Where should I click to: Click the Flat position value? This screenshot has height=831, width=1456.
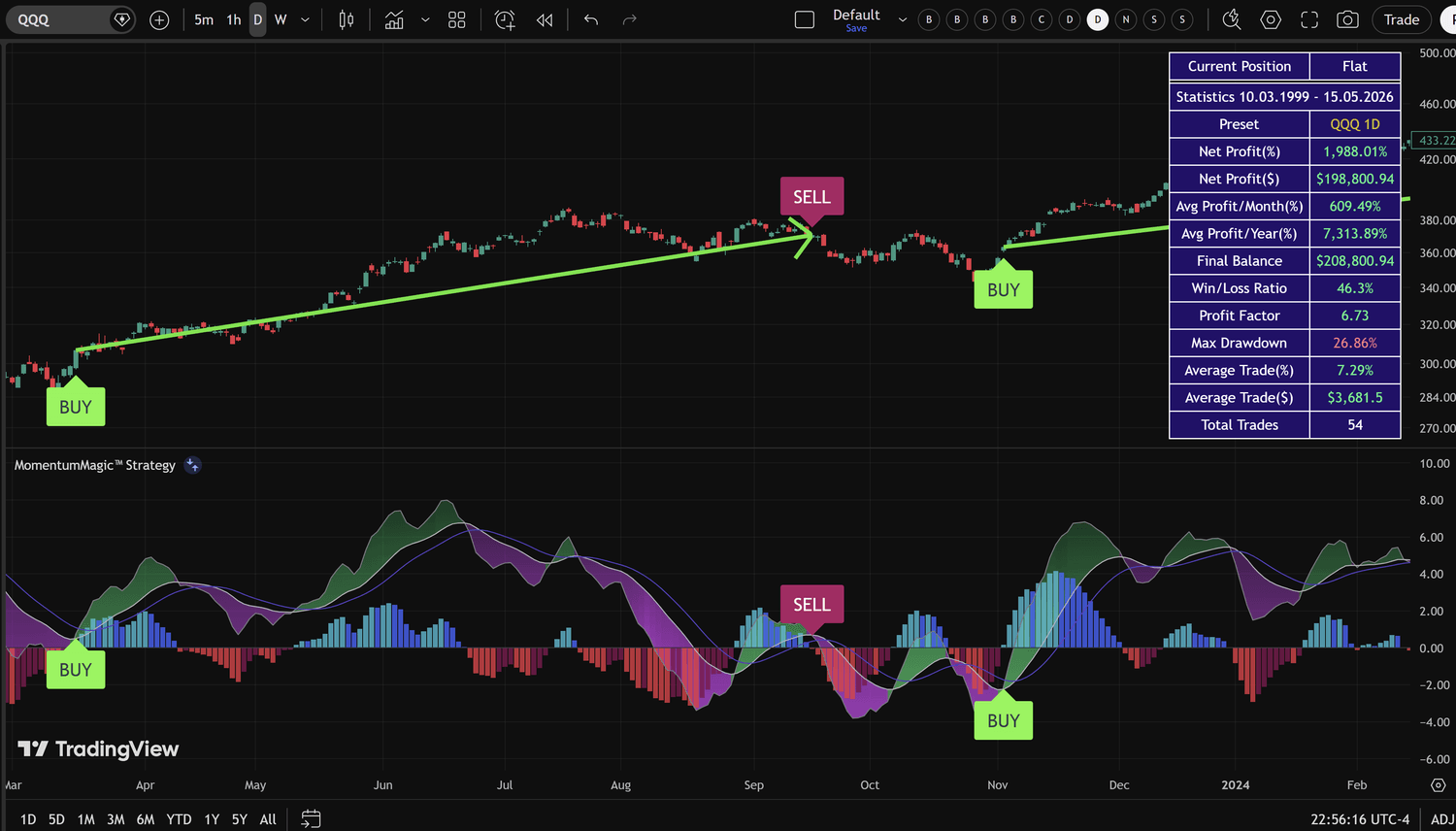(1355, 66)
